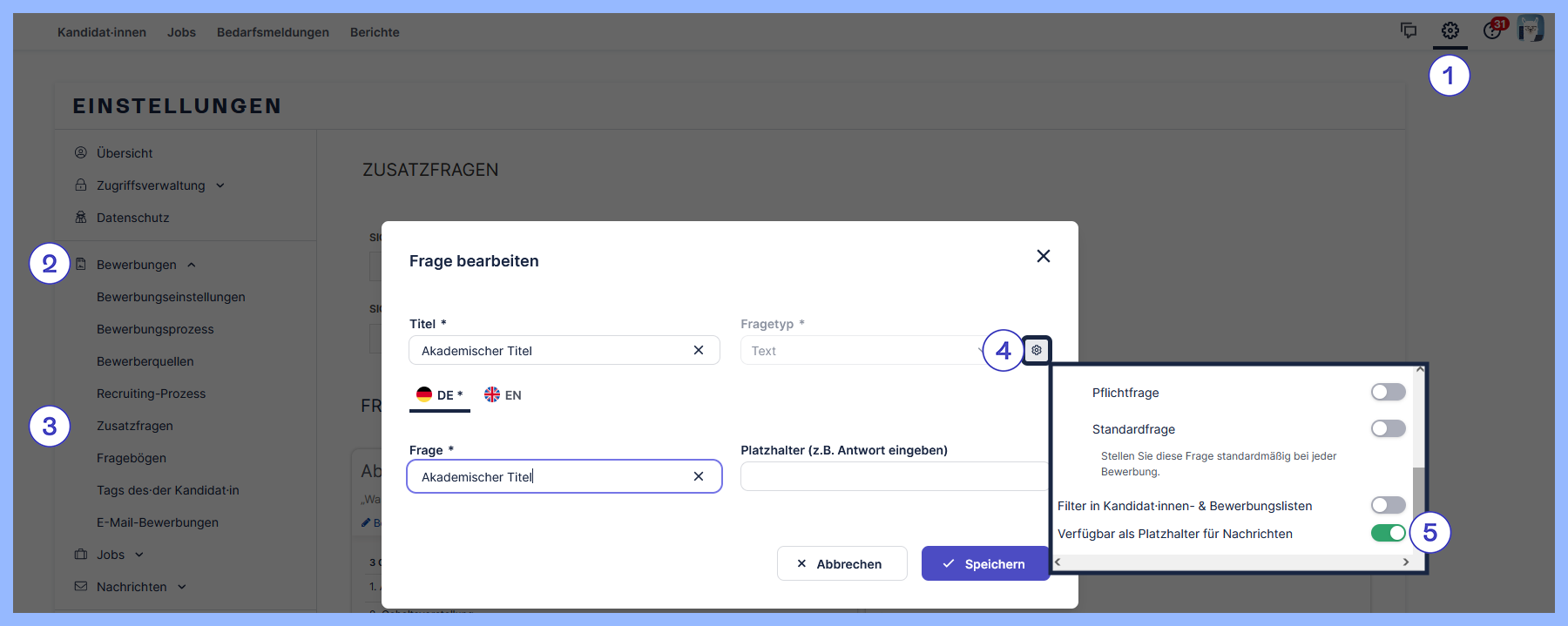Disable Verfügbar als Platzhalter für Nachrichten
The height and width of the screenshot is (626, 1568).
point(1388,533)
